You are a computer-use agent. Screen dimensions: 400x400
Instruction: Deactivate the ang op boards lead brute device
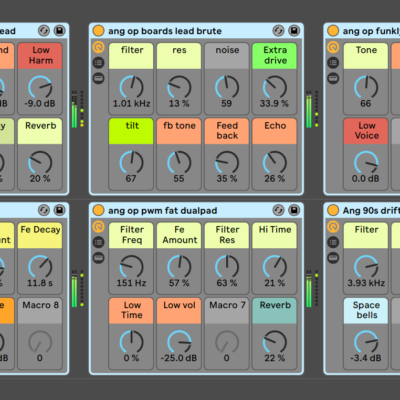pyautogui.click(x=98, y=31)
